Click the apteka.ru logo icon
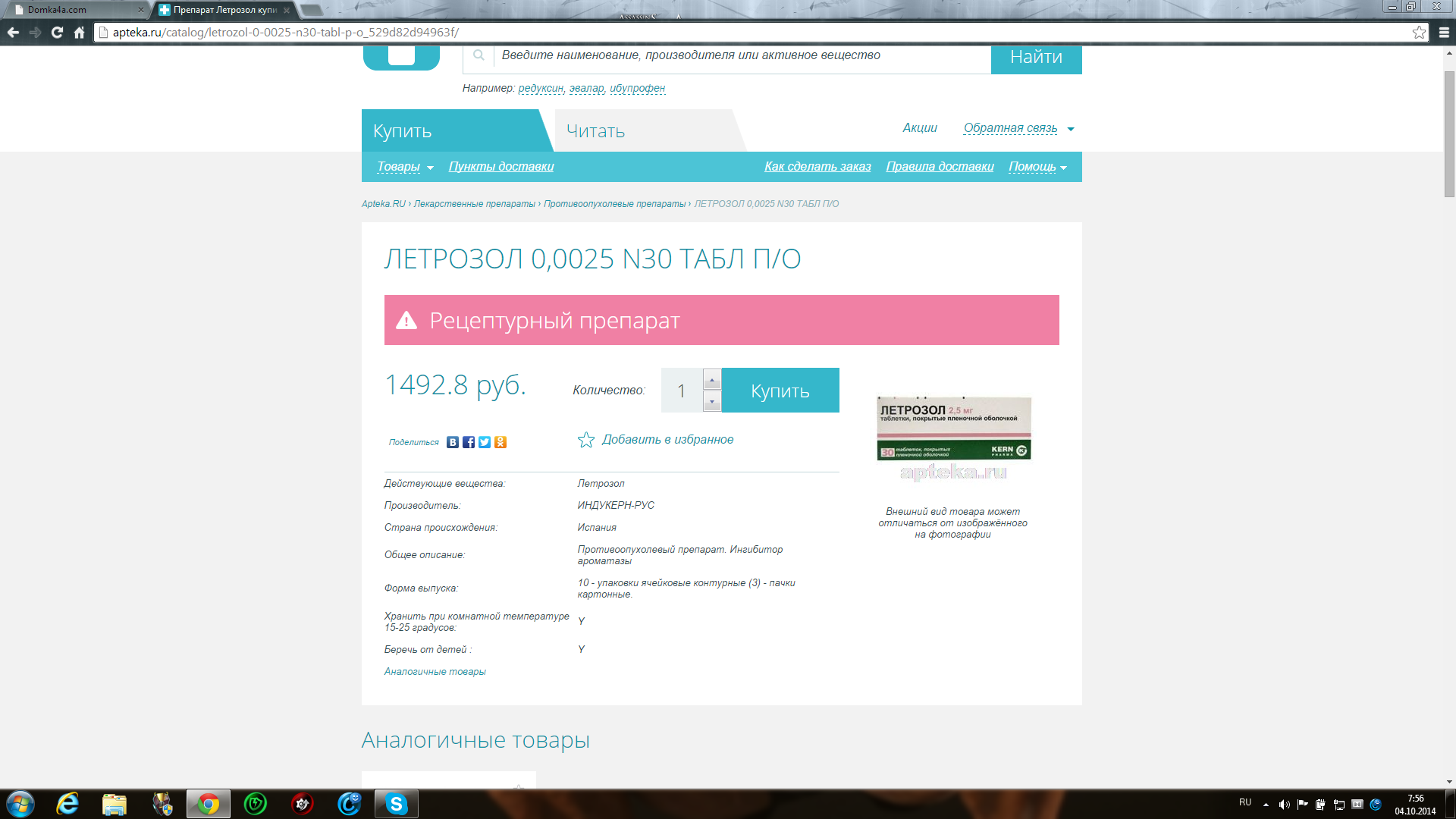This screenshot has height=819, width=1456. point(401,57)
